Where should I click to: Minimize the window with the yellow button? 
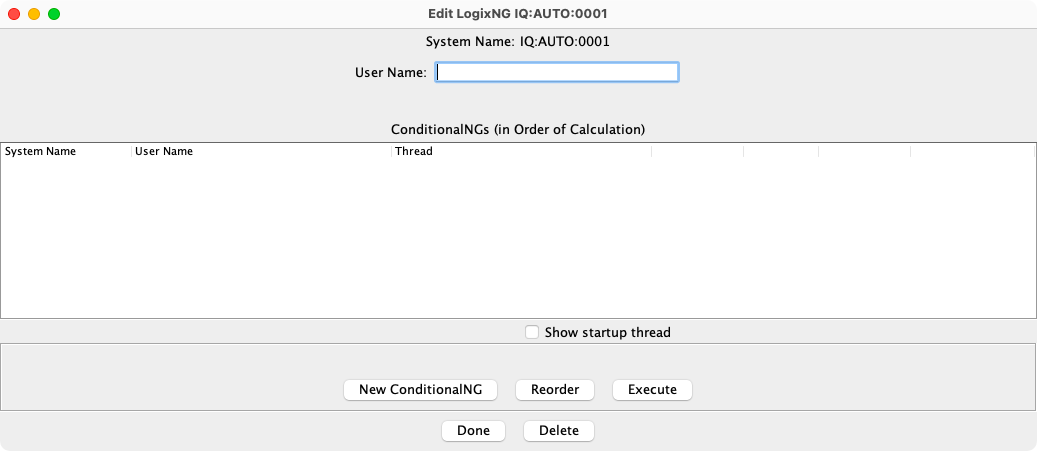coord(34,14)
